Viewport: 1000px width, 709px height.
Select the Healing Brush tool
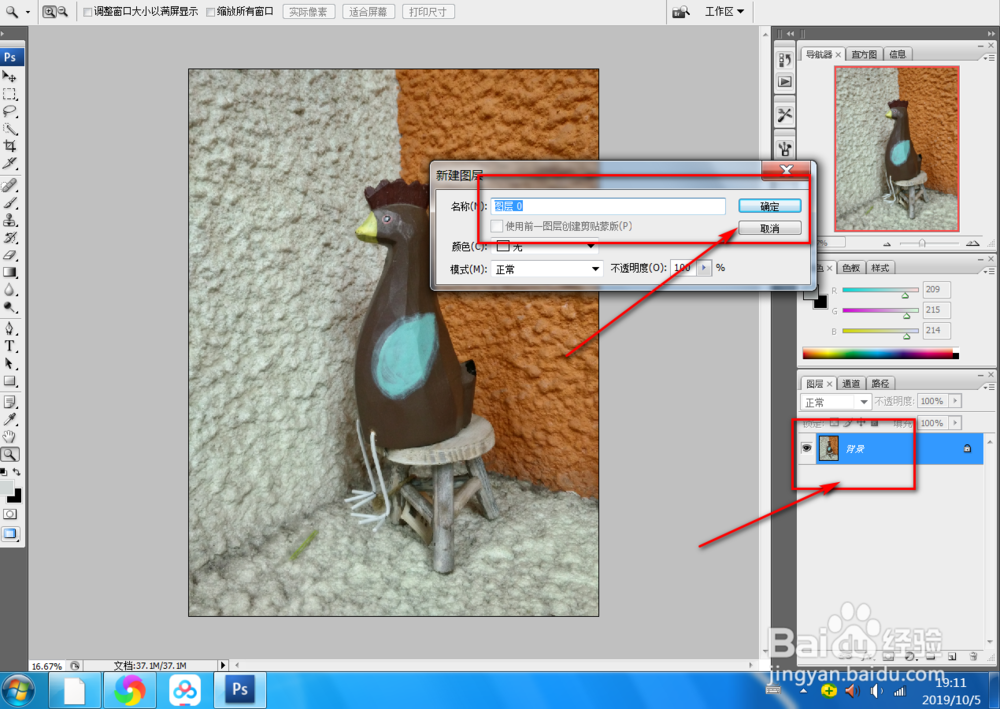pyautogui.click(x=10, y=186)
